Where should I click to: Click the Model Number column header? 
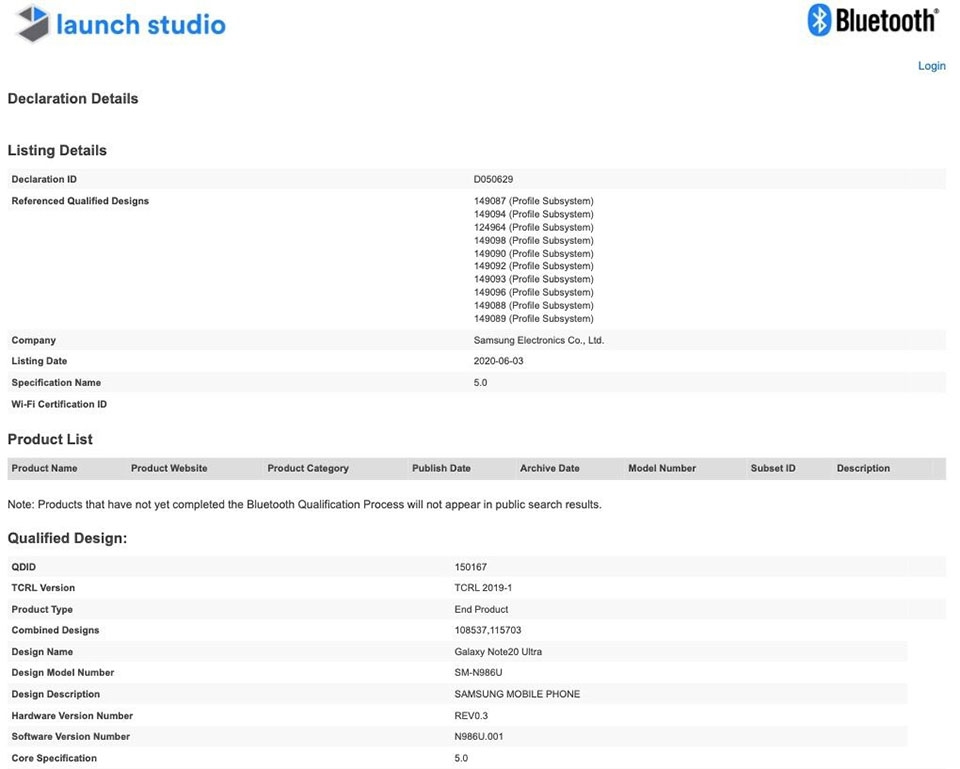click(x=661, y=468)
